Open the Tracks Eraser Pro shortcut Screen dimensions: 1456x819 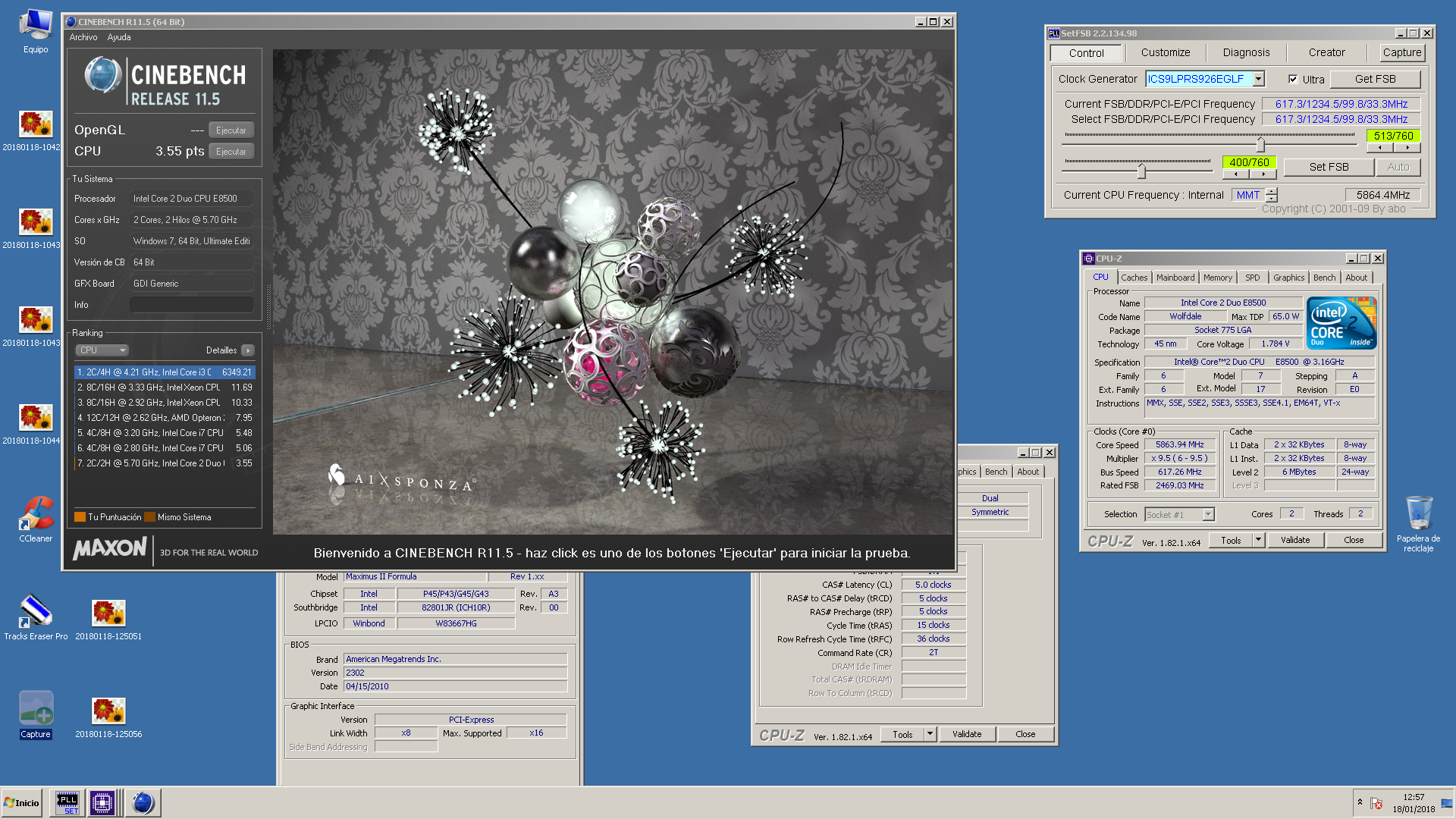pyautogui.click(x=36, y=617)
